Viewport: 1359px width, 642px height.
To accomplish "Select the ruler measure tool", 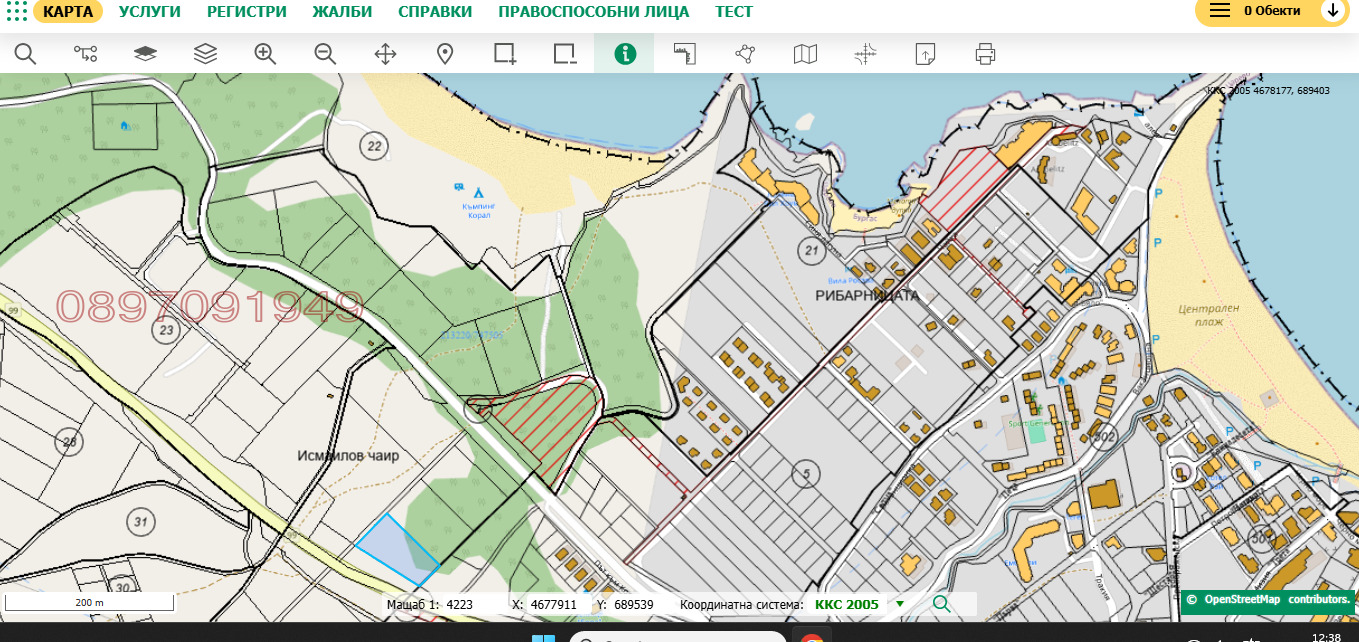I will pyautogui.click(x=685, y=54).
